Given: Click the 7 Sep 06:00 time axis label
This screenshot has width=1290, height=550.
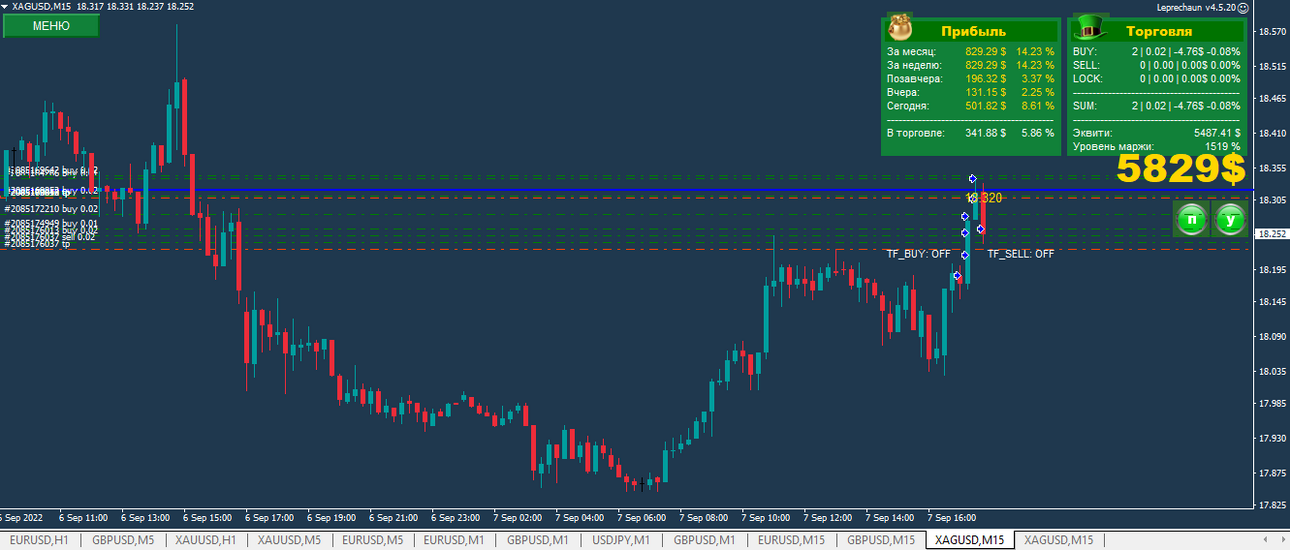Looking at the screenshot, I should tap(641, 518).
